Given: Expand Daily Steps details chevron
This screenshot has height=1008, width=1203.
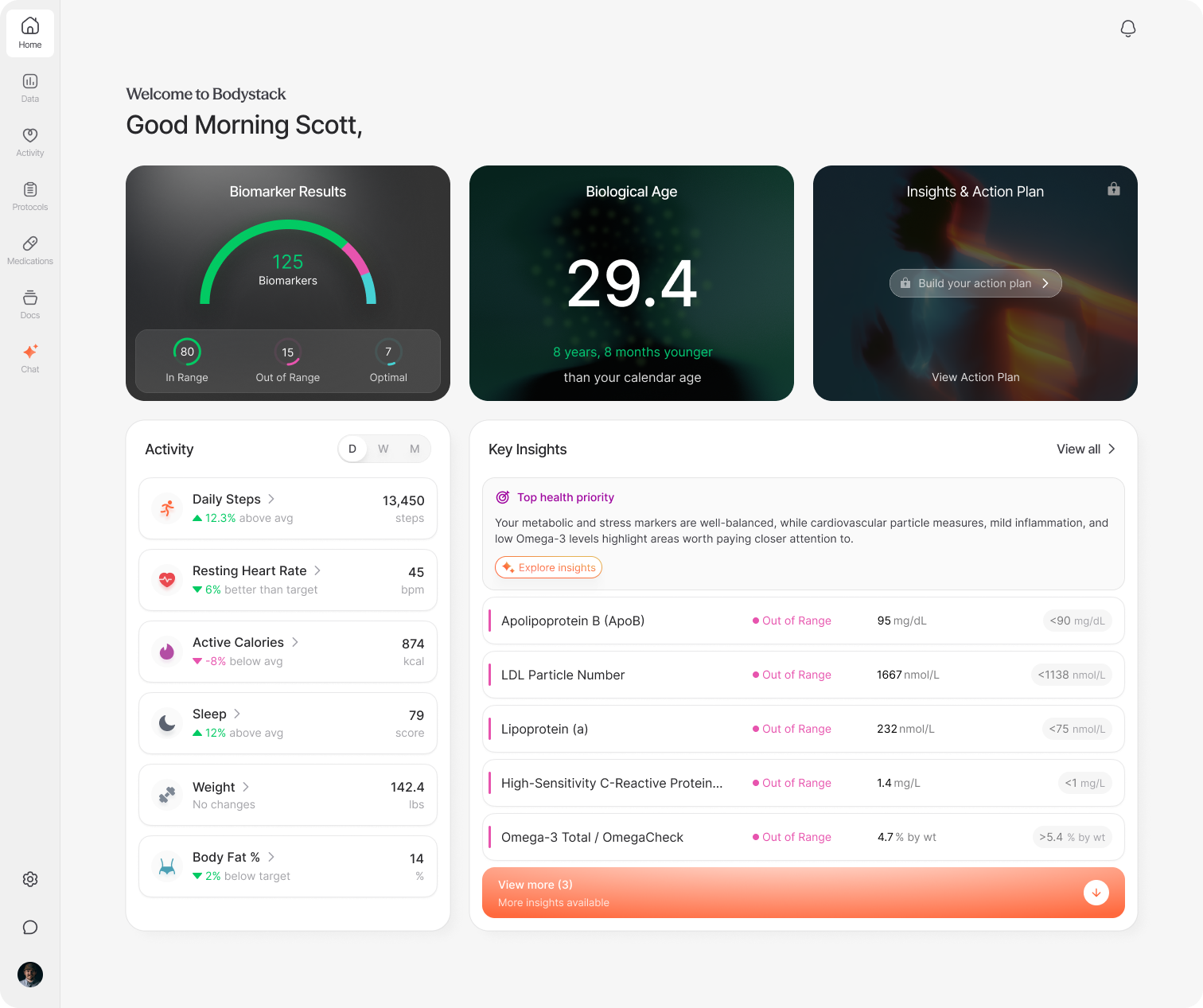Looking at the screenshot, I should click(x=271, y=499).
